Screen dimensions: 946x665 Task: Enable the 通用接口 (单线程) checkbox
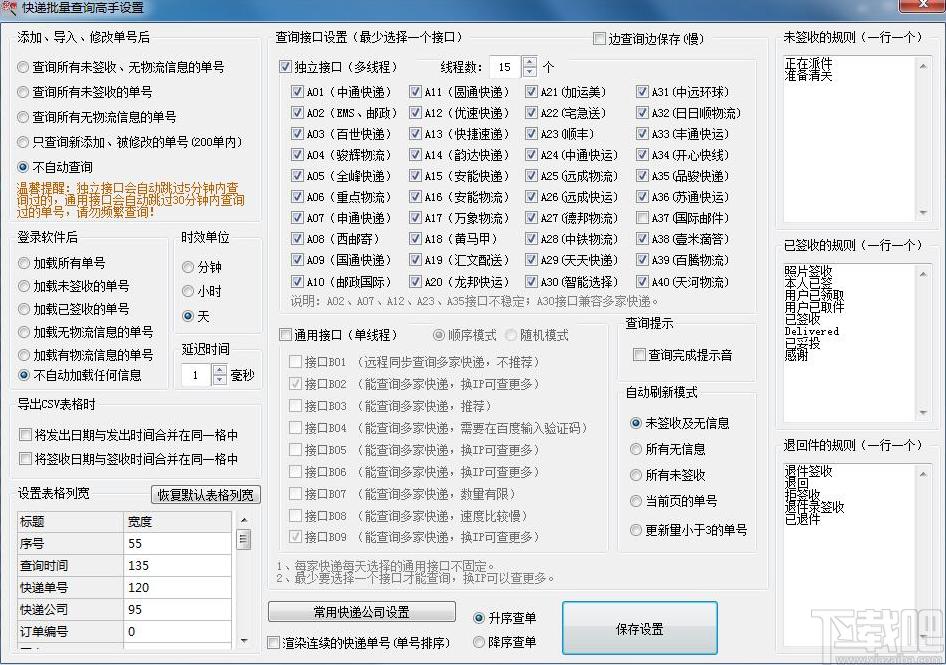286,335
